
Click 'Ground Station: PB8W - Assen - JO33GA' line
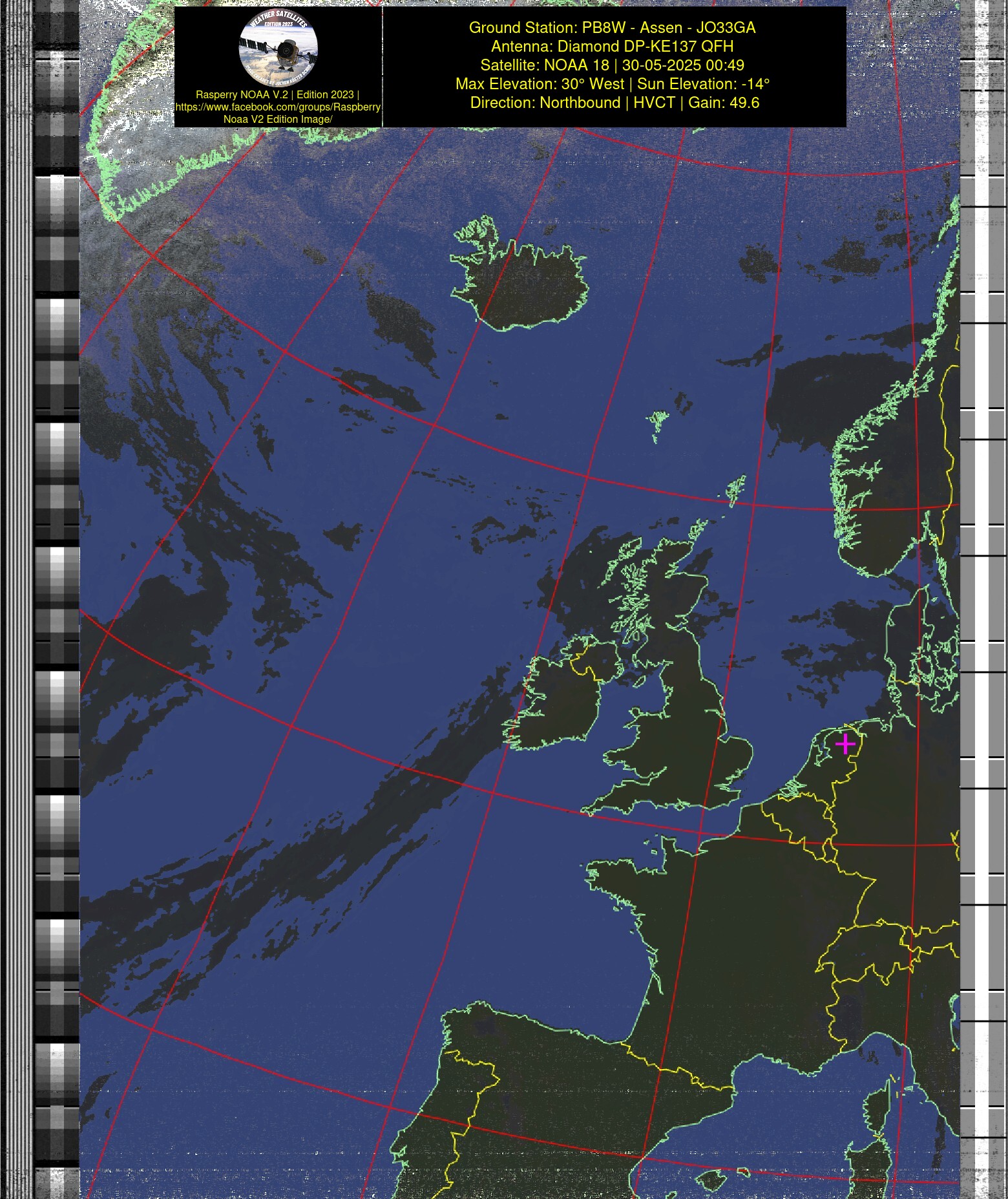coord(612,28)
